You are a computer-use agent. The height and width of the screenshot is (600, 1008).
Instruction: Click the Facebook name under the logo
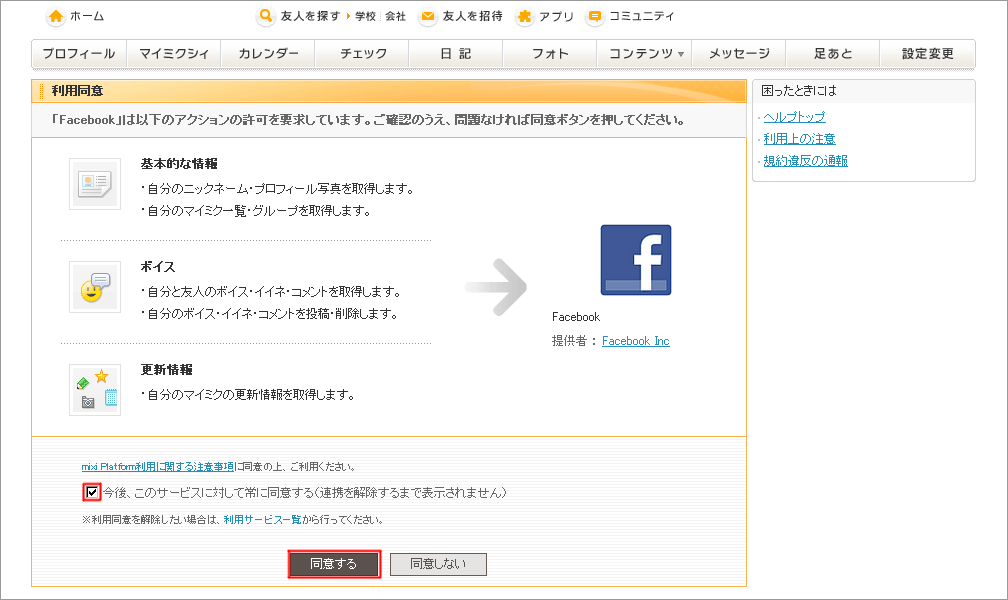[x=576, y=317]
